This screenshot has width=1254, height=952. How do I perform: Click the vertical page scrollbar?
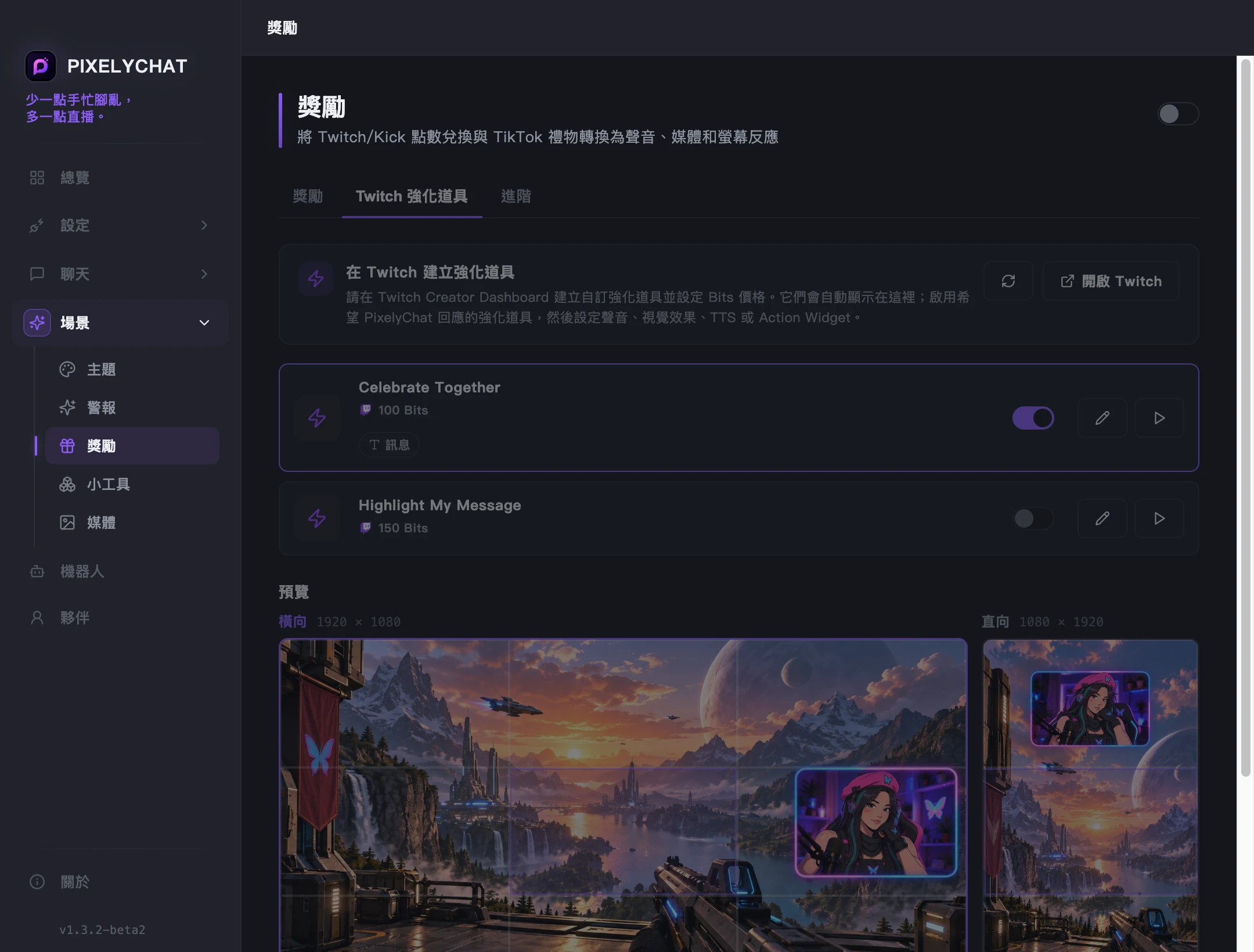coord(1245,418)
